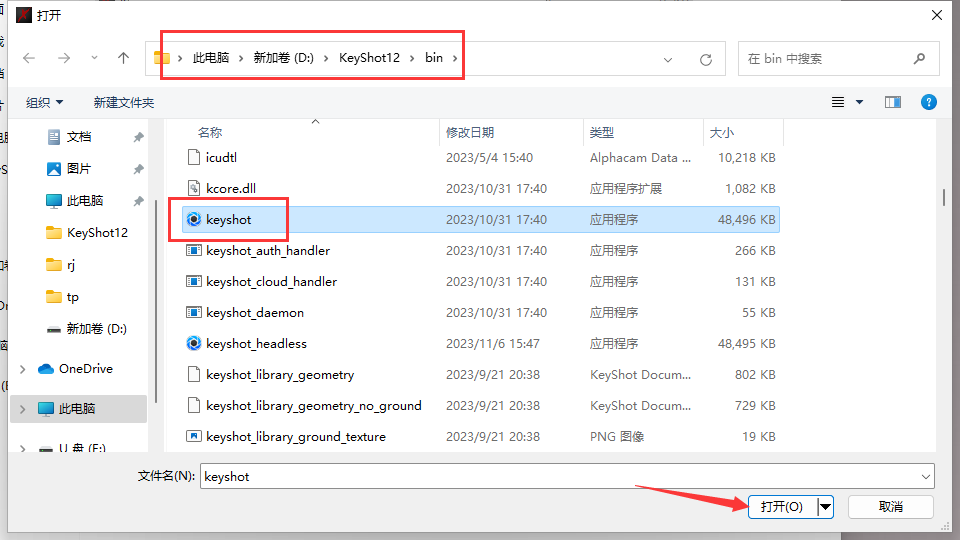Go forward to next folder
This screenshot has width=960, height=540.
click(64, 58)
